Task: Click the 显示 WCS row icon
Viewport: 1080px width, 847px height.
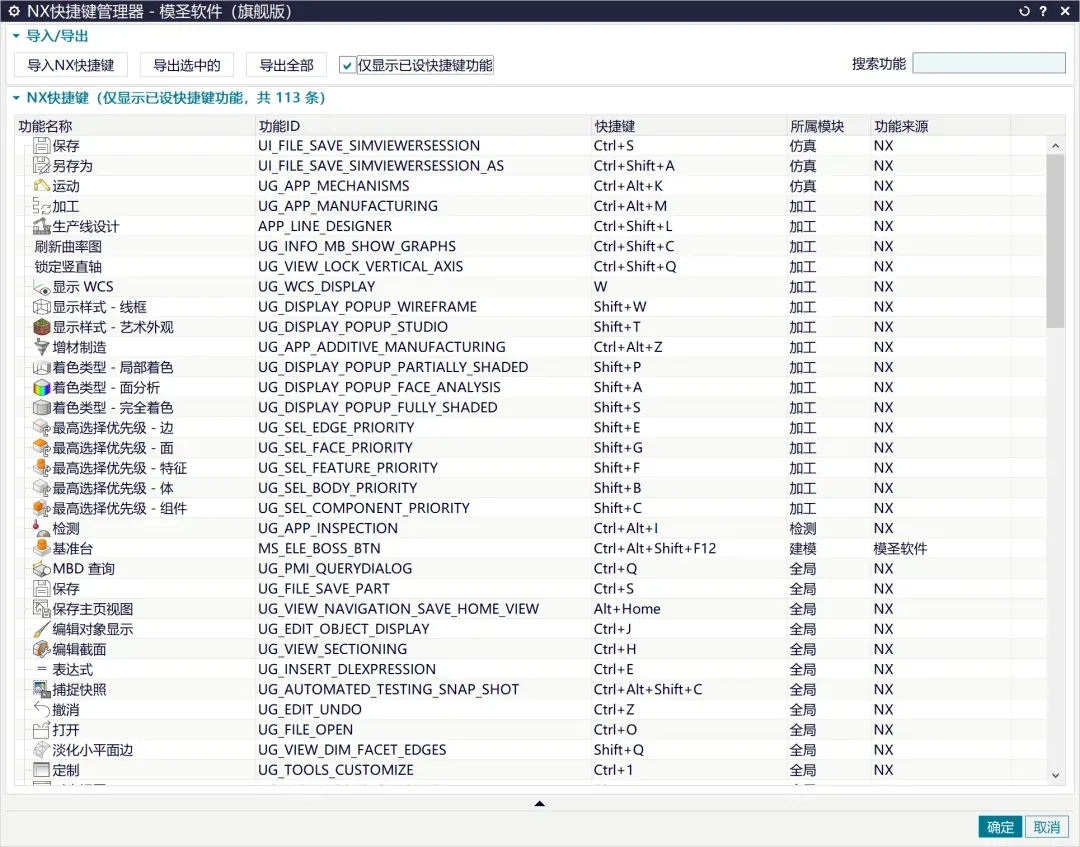Action: coord(41,287)
